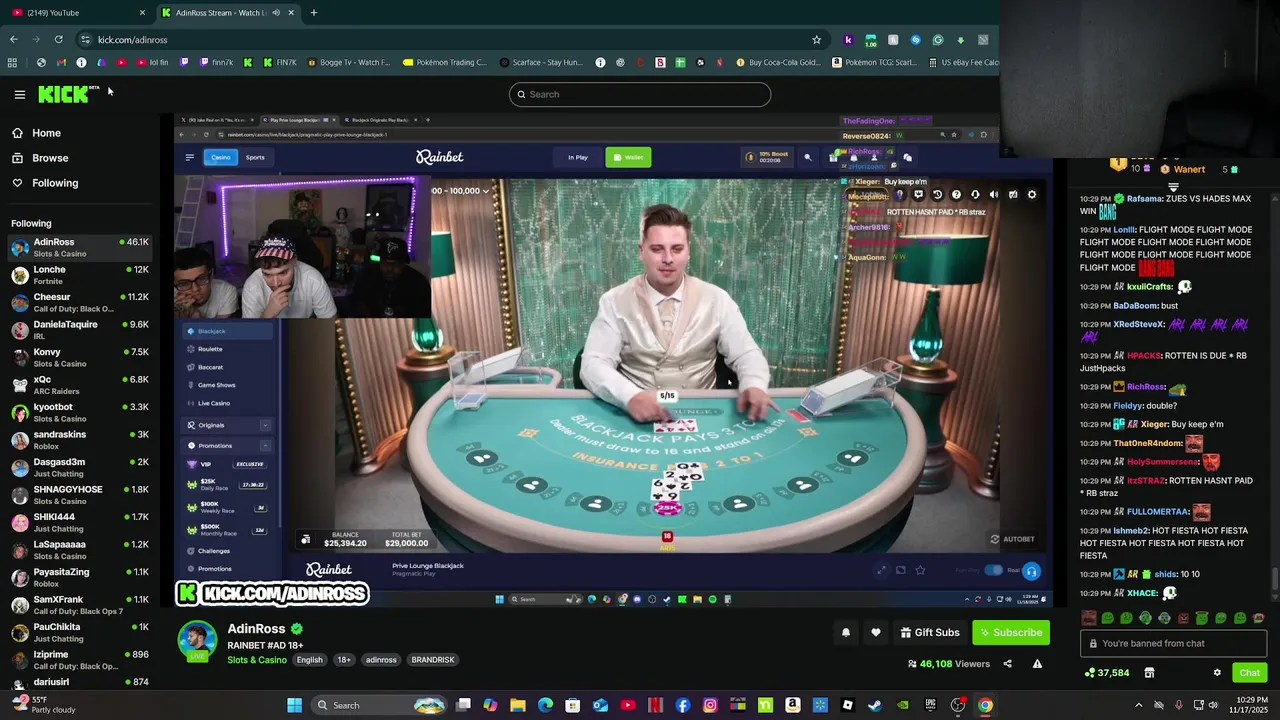Click the Kick search field
Viewport: 1280px width, 720px height.
tap(640, 94)
